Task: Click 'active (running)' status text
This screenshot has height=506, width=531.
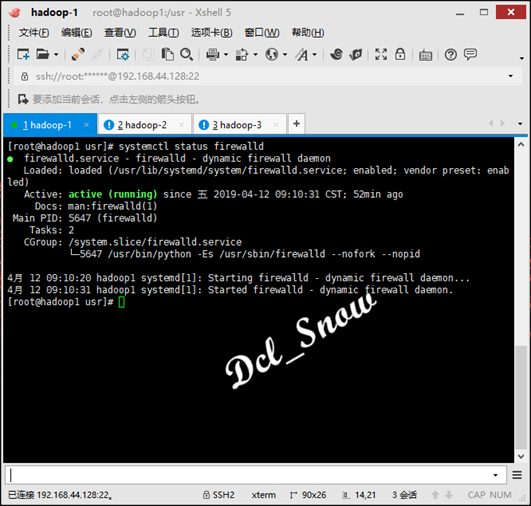Action: click(113, 194)
